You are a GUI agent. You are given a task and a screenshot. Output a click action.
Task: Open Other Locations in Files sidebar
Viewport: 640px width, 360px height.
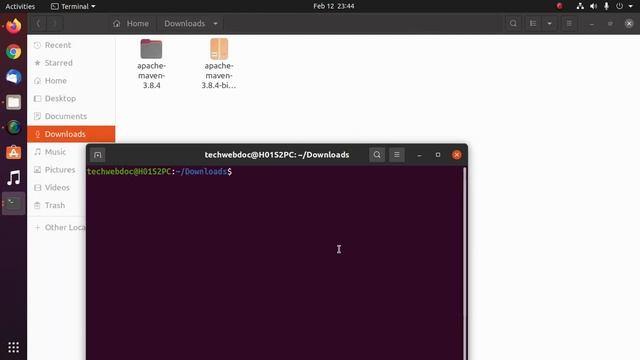click(x=57, y=227)
